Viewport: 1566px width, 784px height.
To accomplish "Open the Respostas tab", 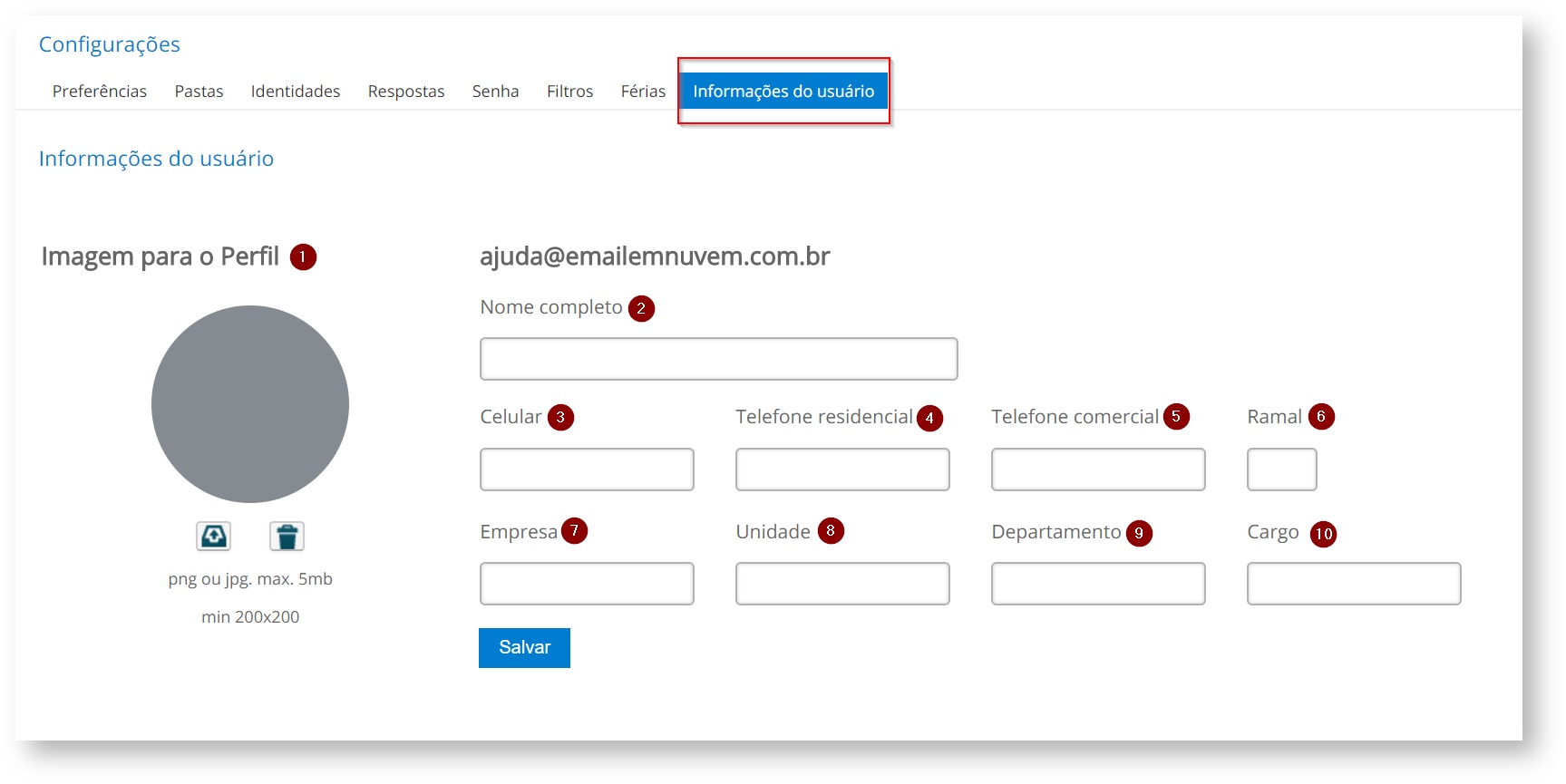I will point(406,92).
